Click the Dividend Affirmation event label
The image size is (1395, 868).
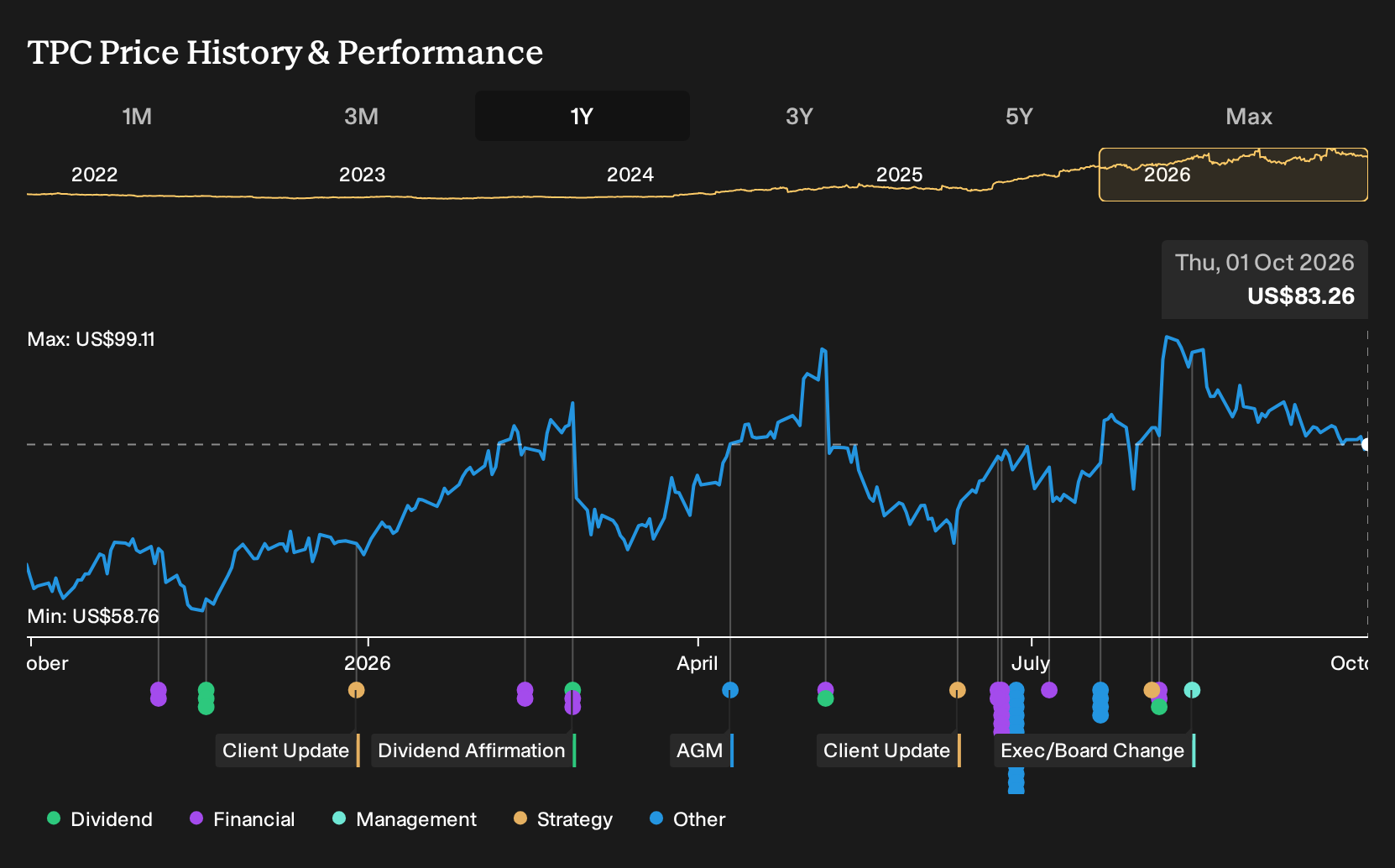point(473,750)
